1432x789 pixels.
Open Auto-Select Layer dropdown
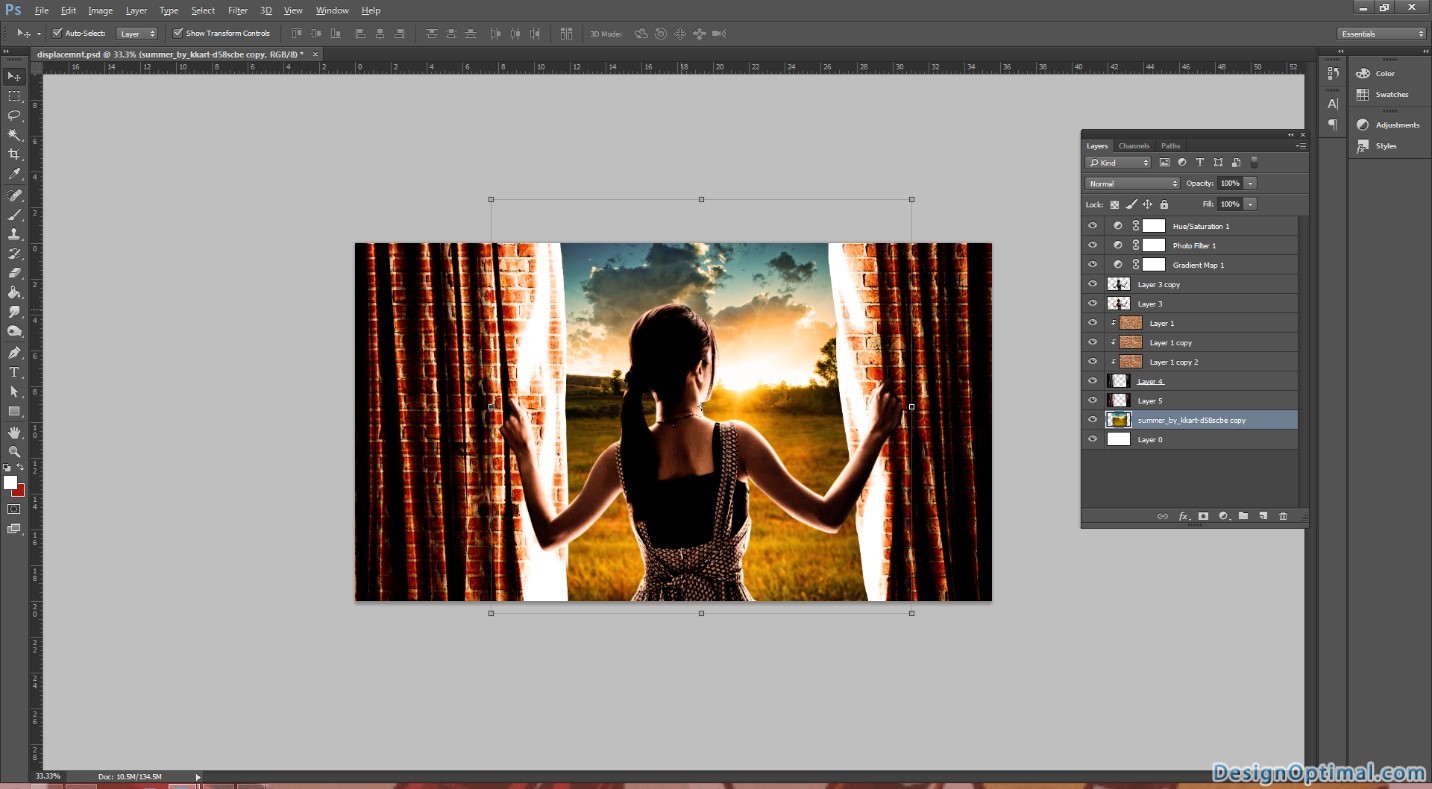[137, 33]
